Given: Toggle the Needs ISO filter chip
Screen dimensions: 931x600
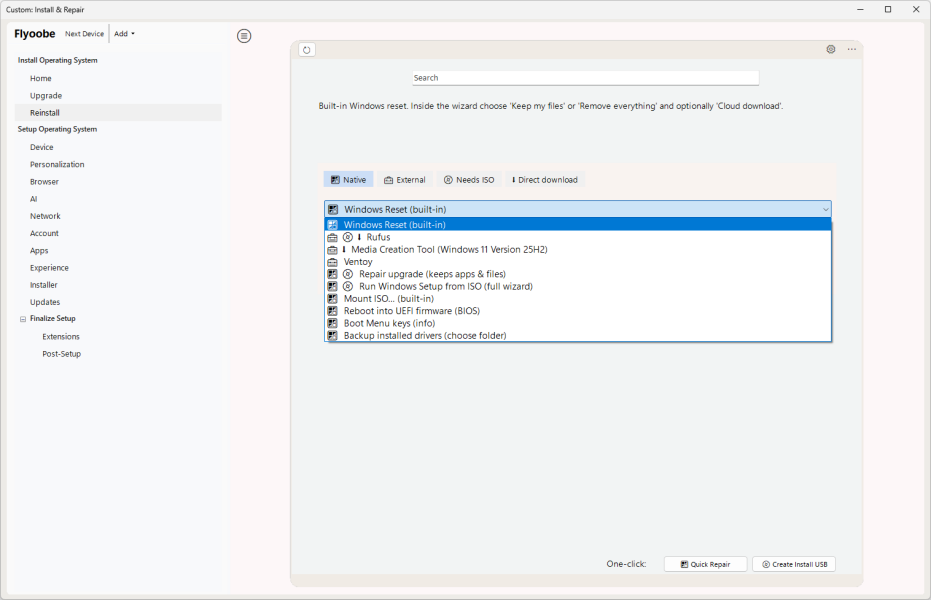Looking at the screenshot, I should (468, 180).
